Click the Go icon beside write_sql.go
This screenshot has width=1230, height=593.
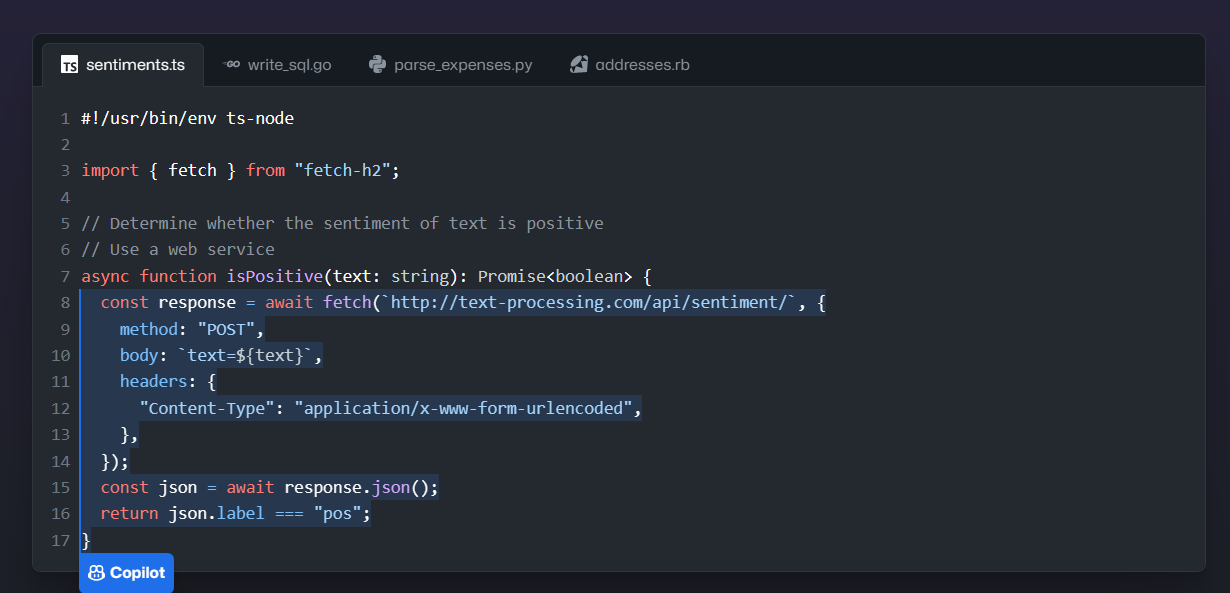pos(231,65)
